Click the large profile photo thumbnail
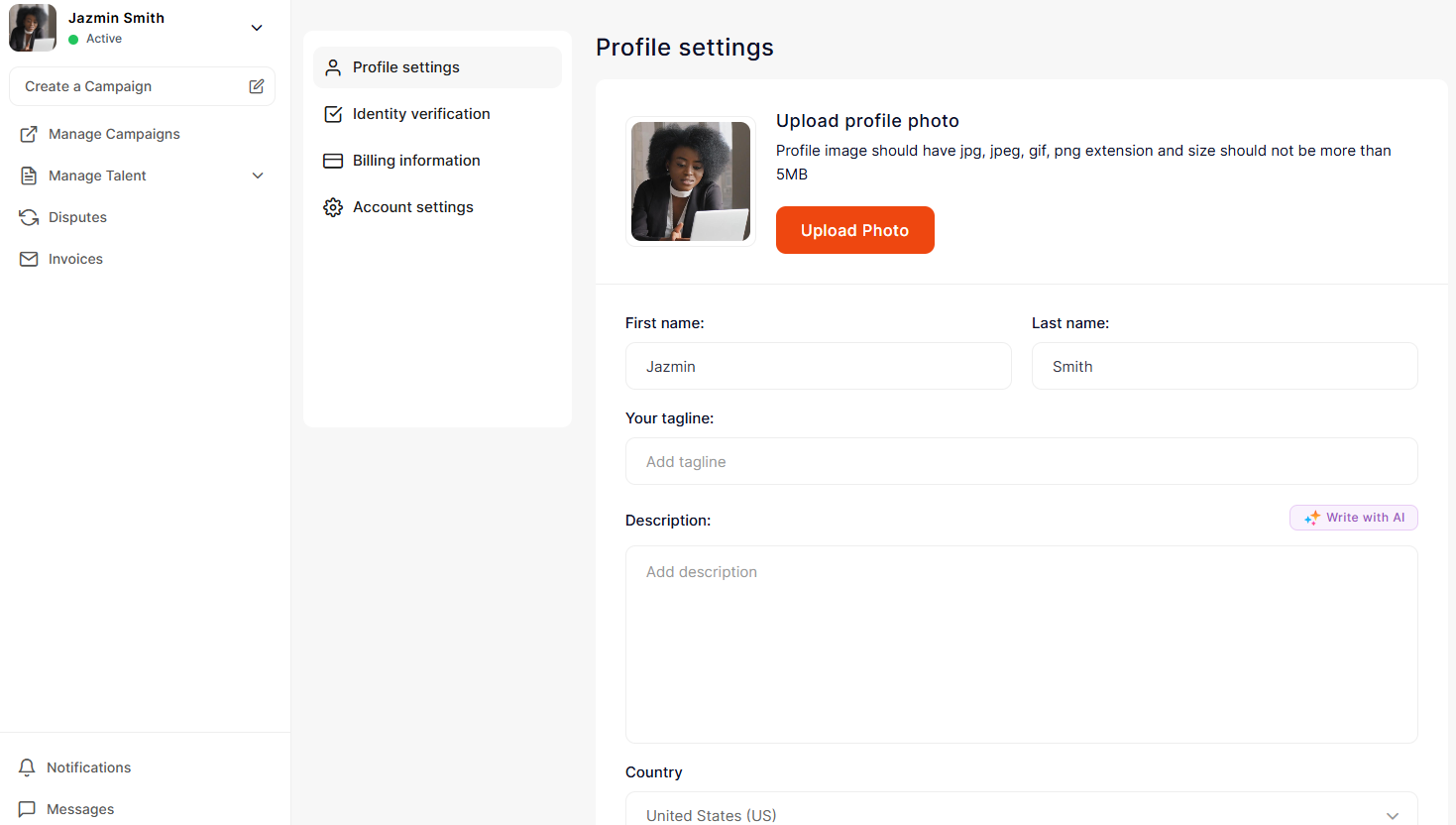Screen dimensions: 1456x825 coord(691,181)
